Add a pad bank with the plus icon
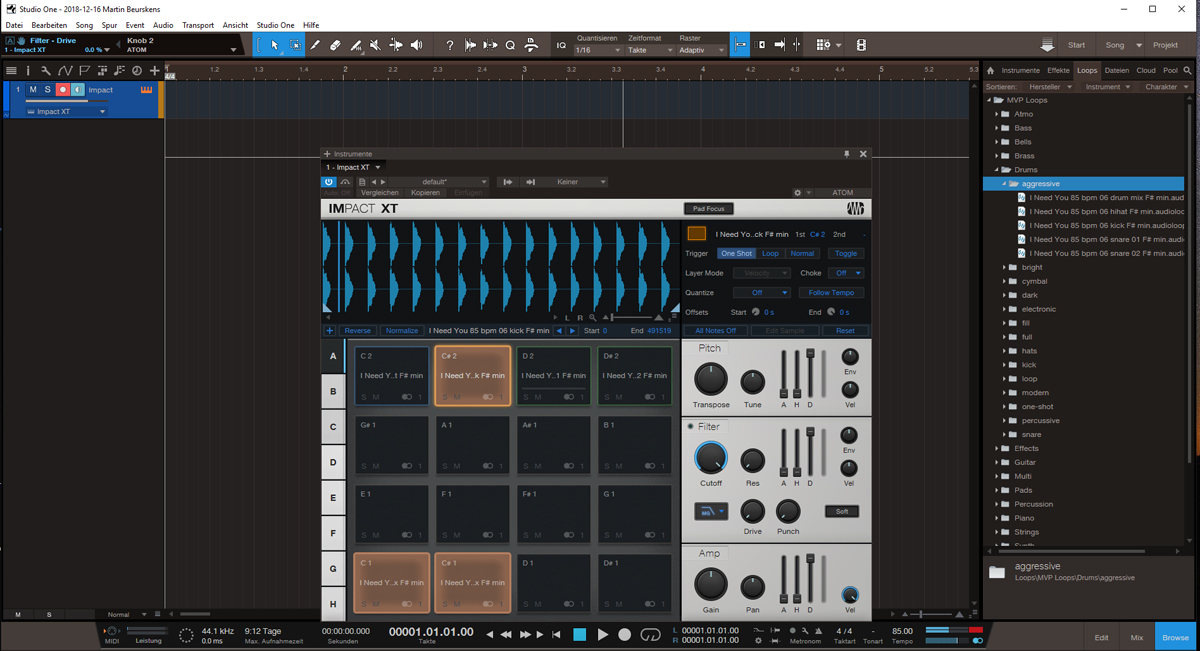Screen dimensions: 1200x651 point(329,331)
